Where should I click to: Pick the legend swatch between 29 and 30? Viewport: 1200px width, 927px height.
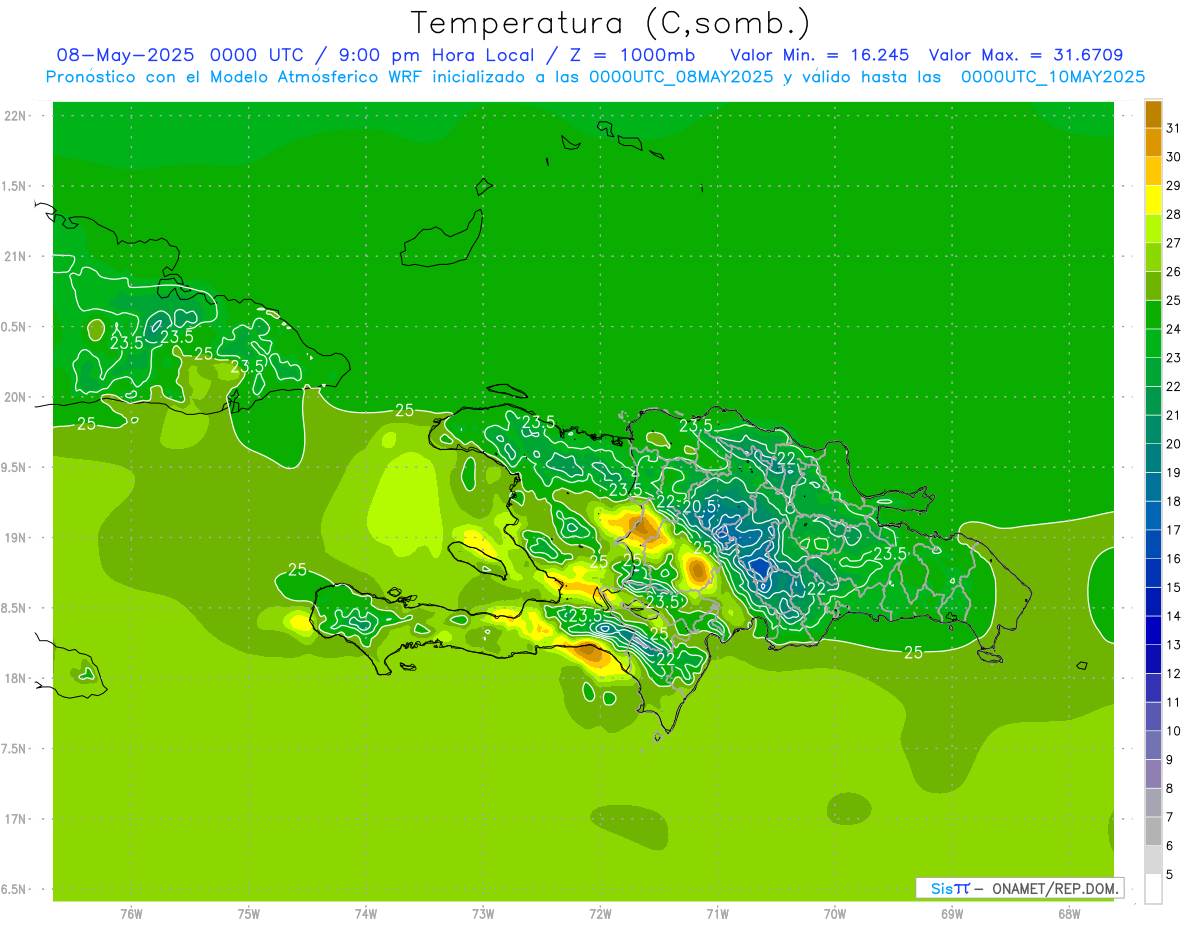(x=1153, y=172)
